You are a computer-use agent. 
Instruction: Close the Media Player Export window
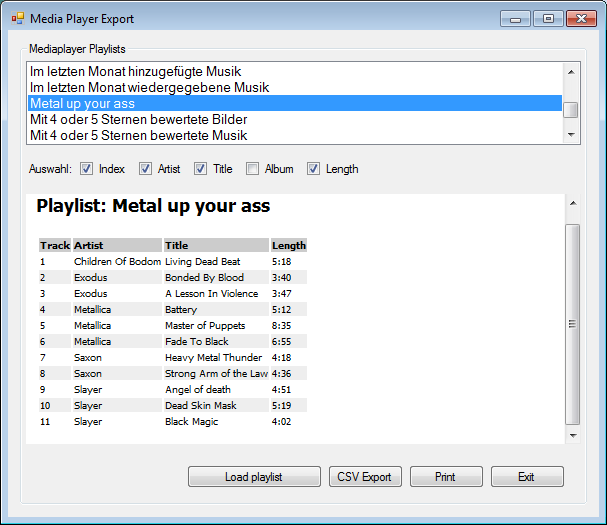coord(581,19)
